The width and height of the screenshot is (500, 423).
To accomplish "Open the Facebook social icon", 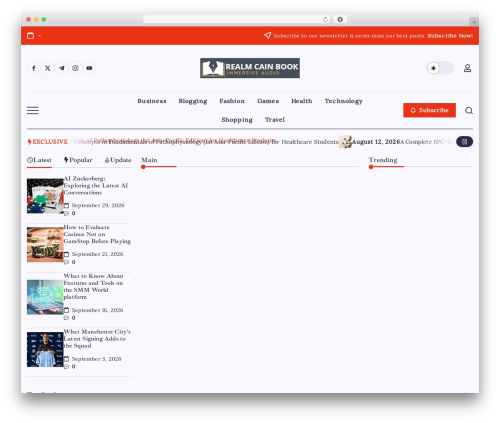I will (x=34, y=68).
